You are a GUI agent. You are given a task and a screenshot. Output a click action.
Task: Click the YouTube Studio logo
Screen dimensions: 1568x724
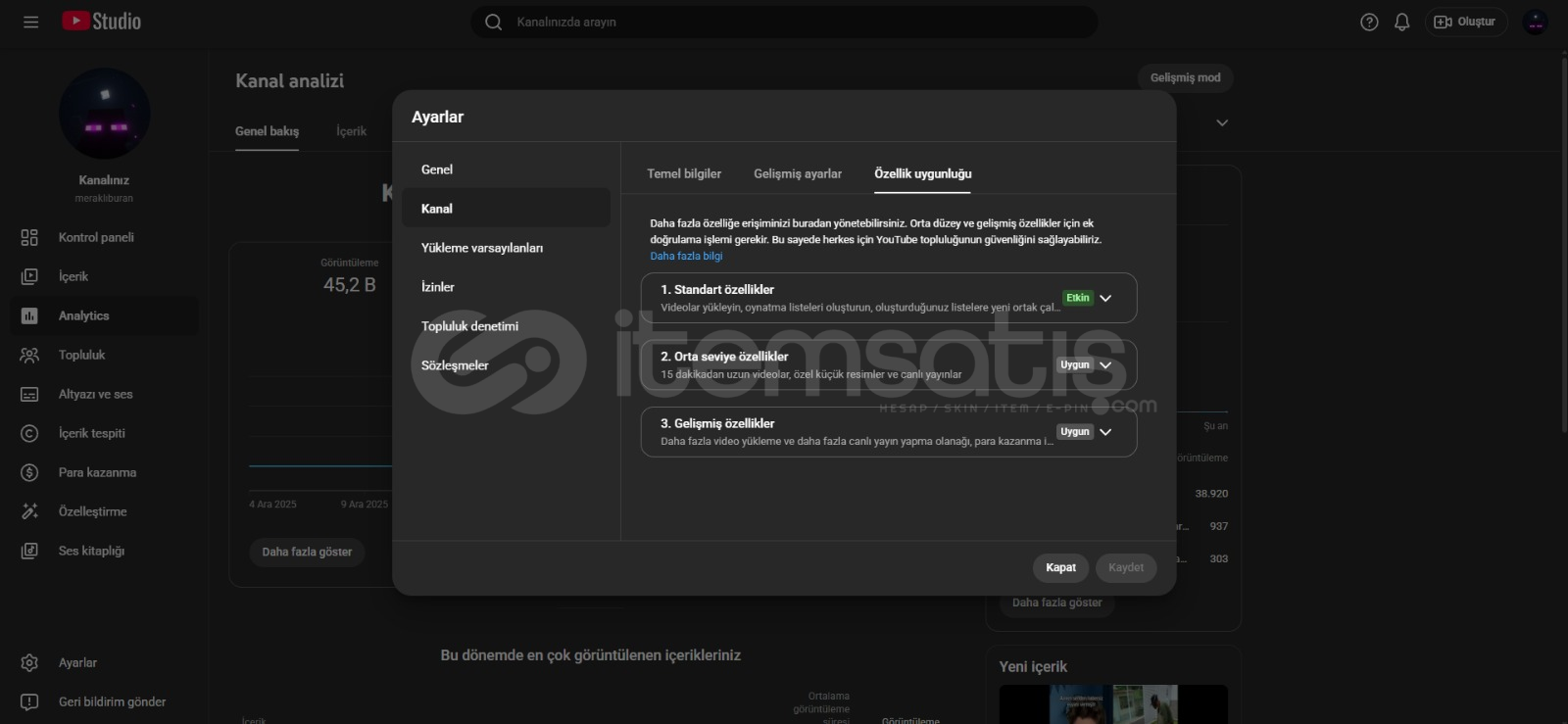point(102,22)
